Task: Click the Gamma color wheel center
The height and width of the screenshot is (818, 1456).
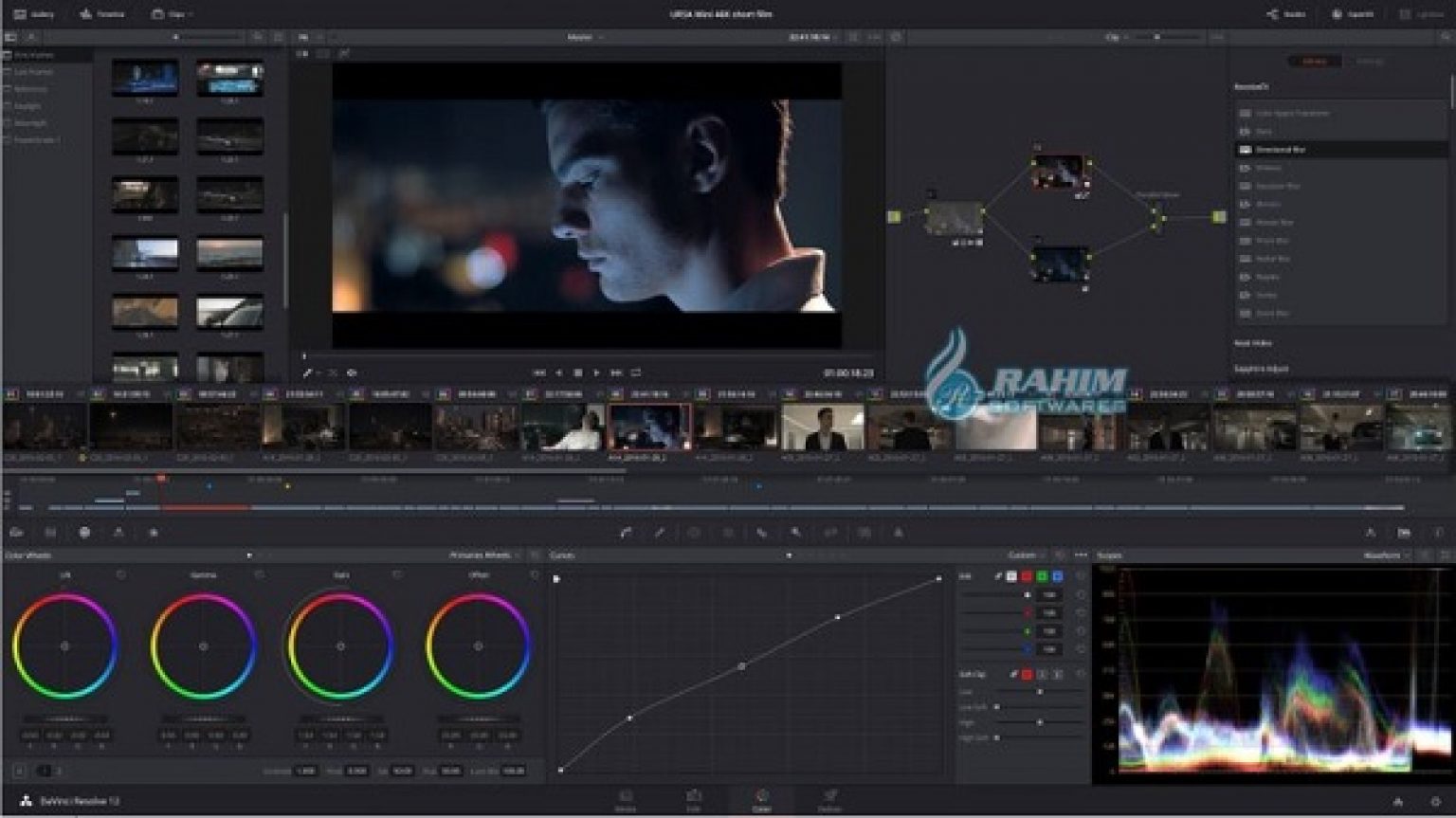Action: click(x=203, y=646)
